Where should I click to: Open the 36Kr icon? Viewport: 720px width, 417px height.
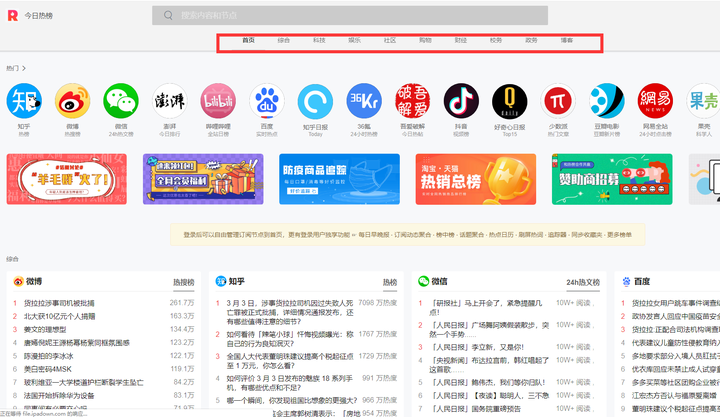point(364,101)
